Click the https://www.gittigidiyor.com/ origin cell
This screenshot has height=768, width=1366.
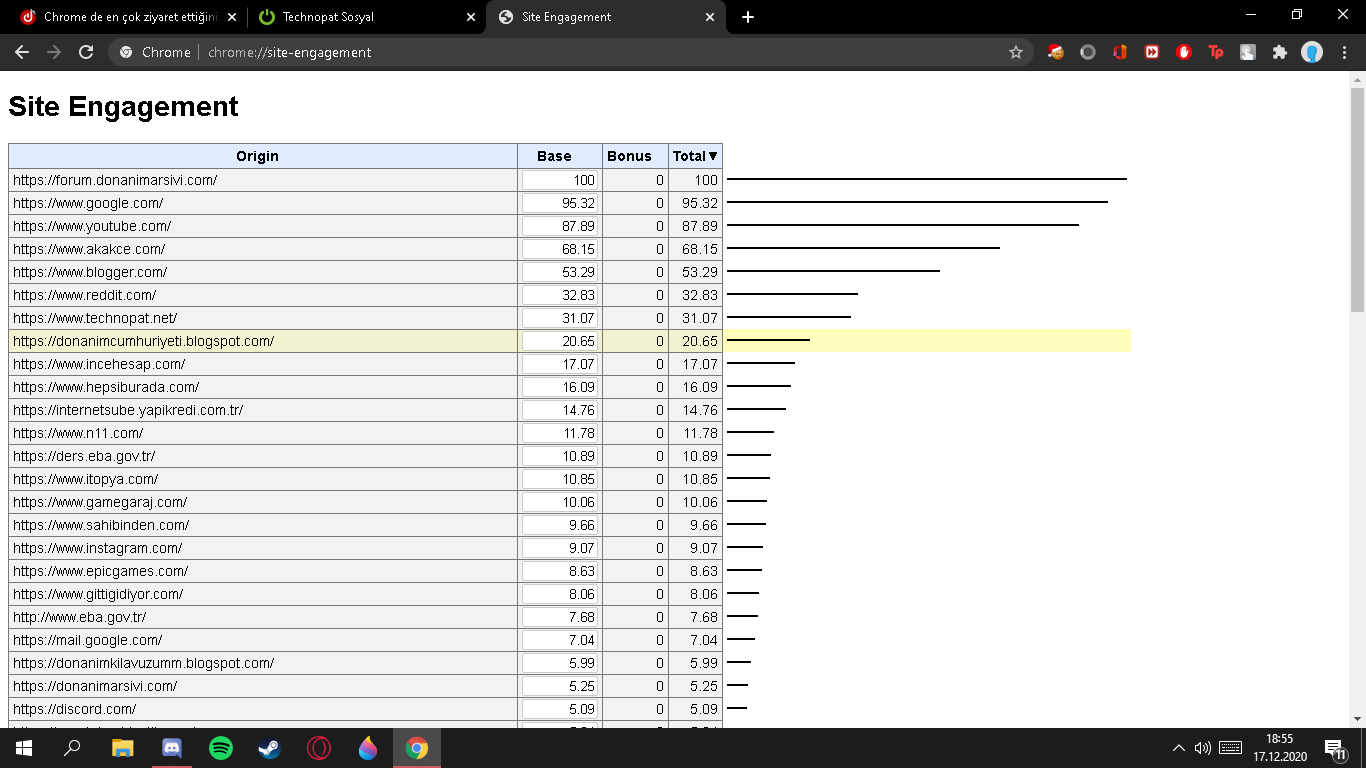[x=263, y=594]
